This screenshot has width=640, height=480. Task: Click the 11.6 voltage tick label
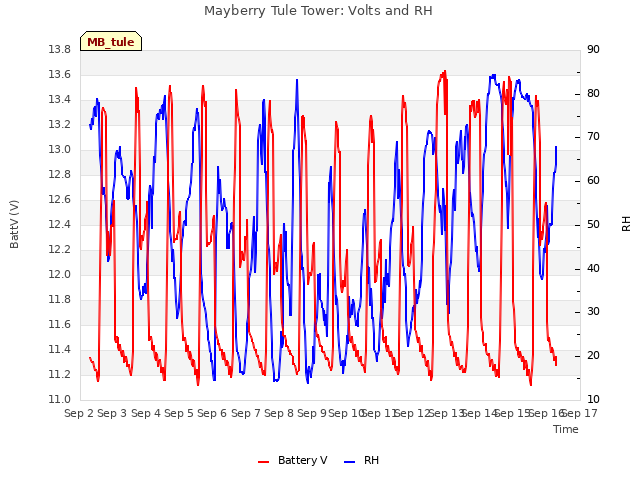(x=59, y=324)
